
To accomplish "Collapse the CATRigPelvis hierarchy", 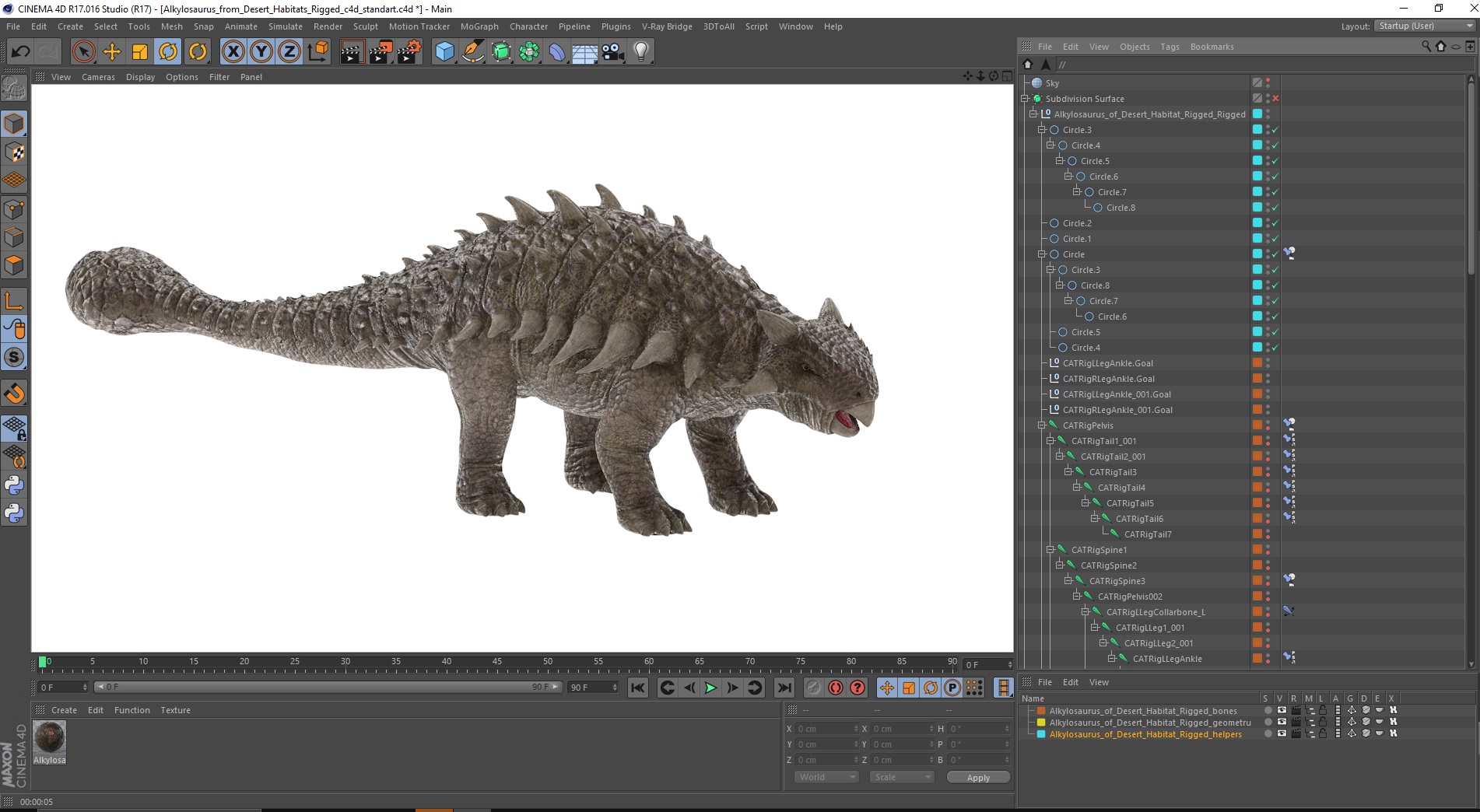I will click(1042, 425).
